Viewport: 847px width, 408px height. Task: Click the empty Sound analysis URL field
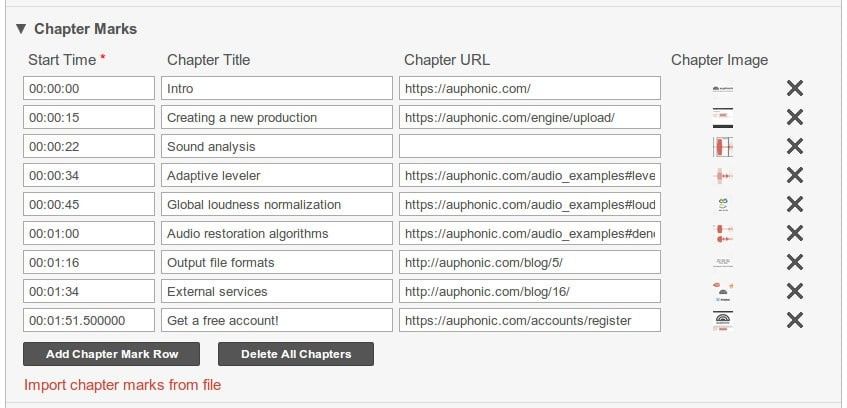(529, 146)
